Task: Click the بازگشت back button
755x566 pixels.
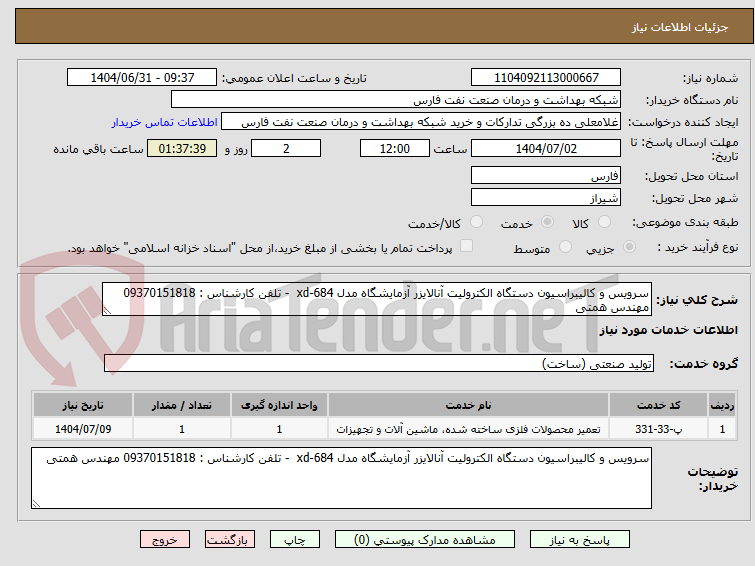Action: (x=230, y=540)
